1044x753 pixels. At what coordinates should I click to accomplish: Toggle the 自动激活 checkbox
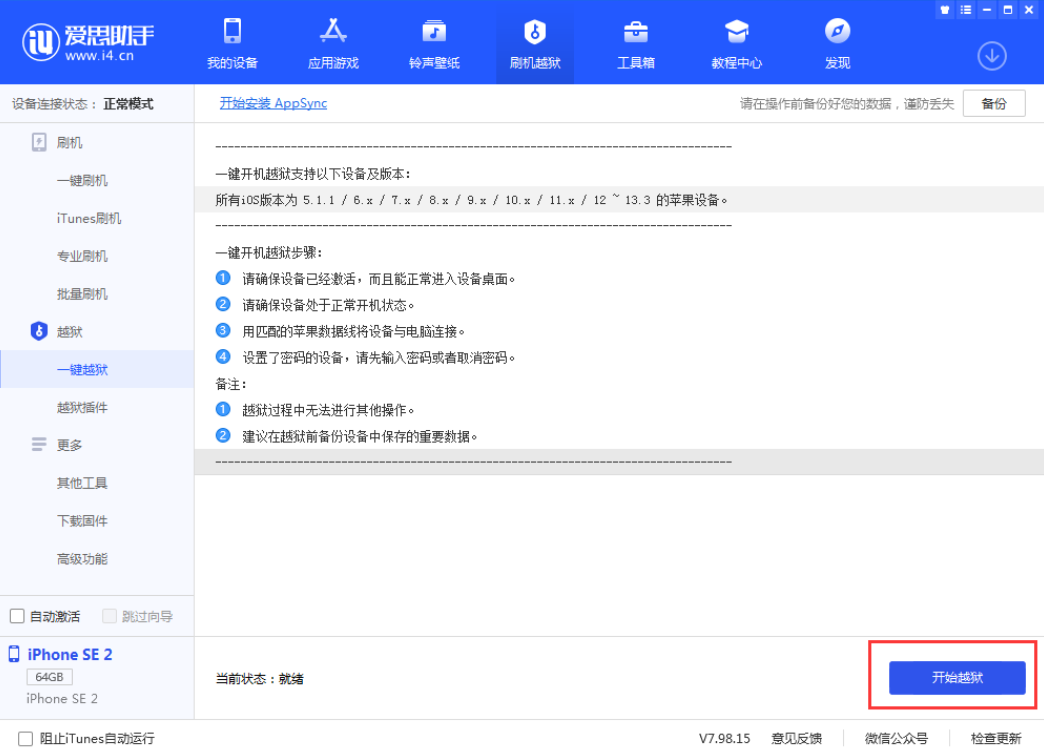point(17,616)
